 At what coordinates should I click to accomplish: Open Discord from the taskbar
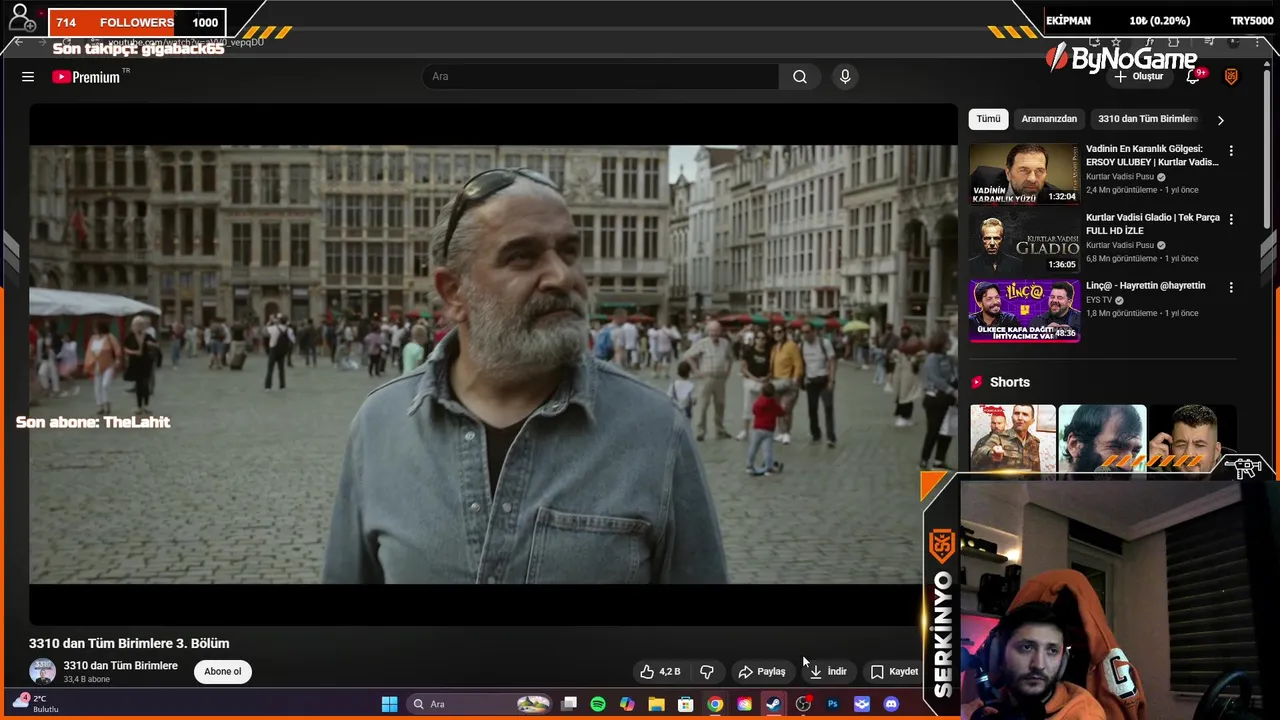891,704
